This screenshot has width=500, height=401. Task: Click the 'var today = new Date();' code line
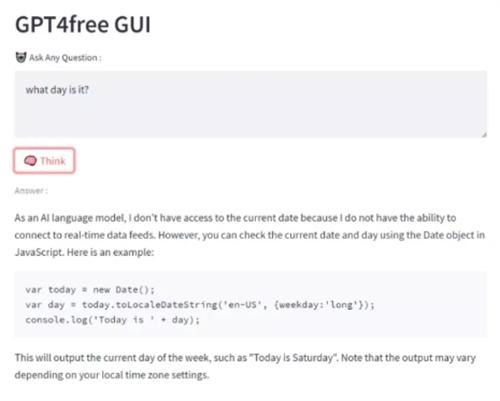click(x=90, y=289)
